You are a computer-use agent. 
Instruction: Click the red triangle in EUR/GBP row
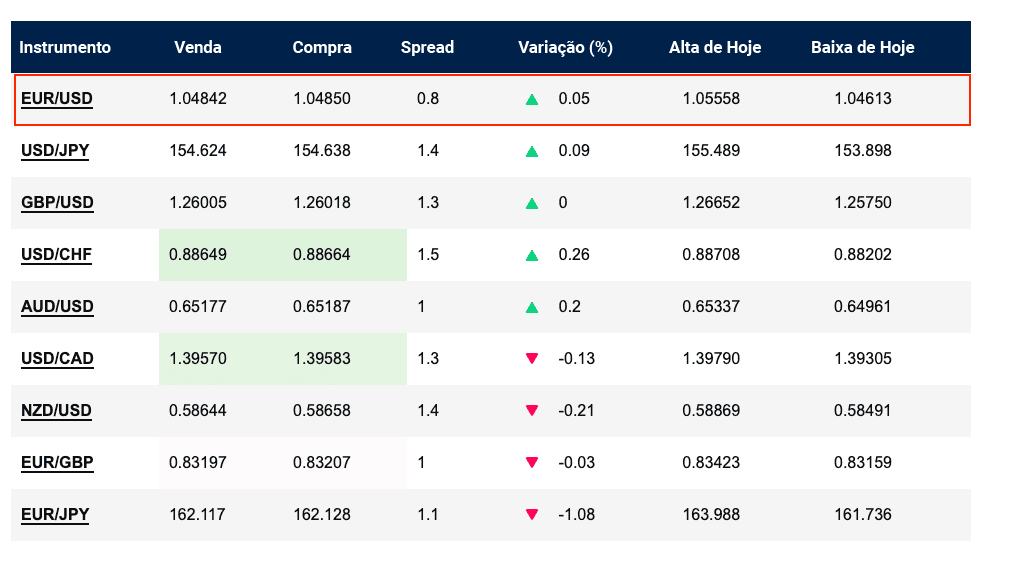(x=532, y=463)
